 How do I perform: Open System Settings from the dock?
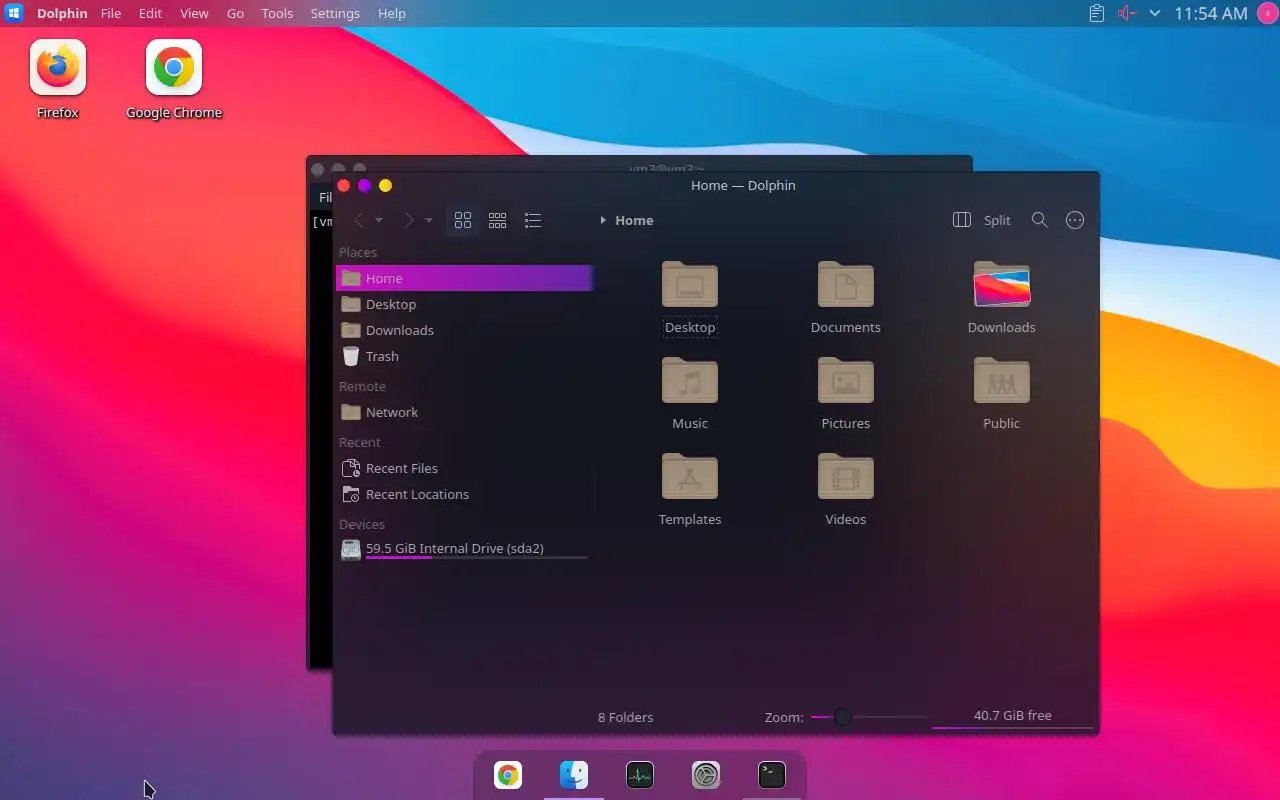tap(706, 775)
